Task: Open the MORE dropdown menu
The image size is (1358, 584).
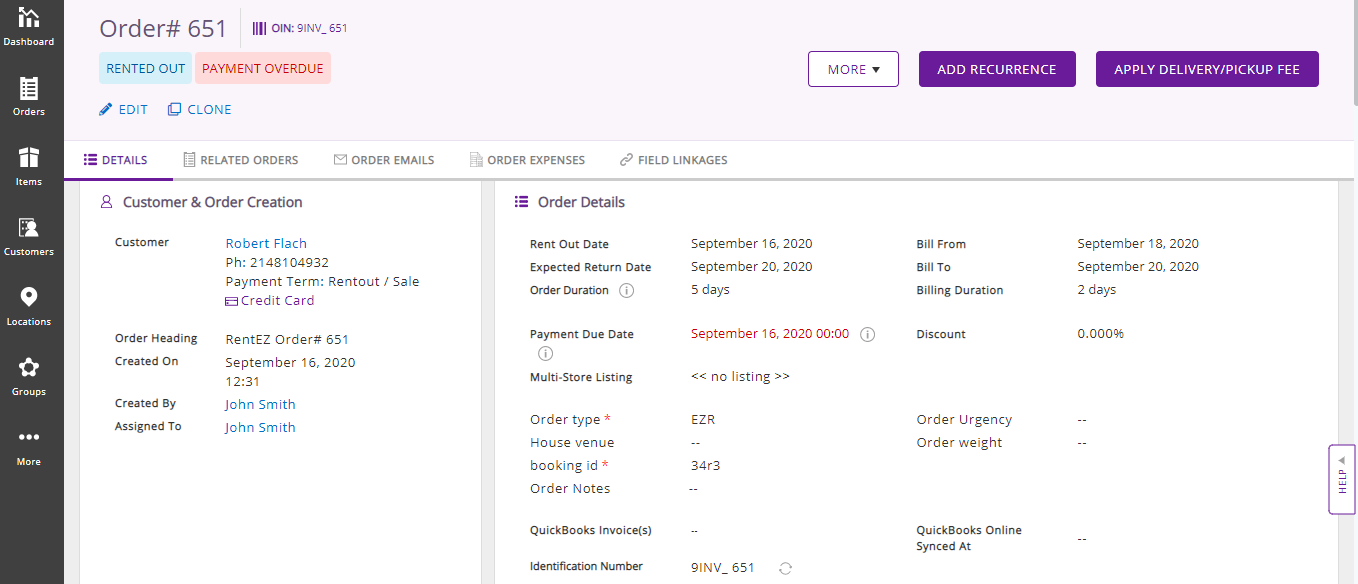Action: (x=852, y=69)
